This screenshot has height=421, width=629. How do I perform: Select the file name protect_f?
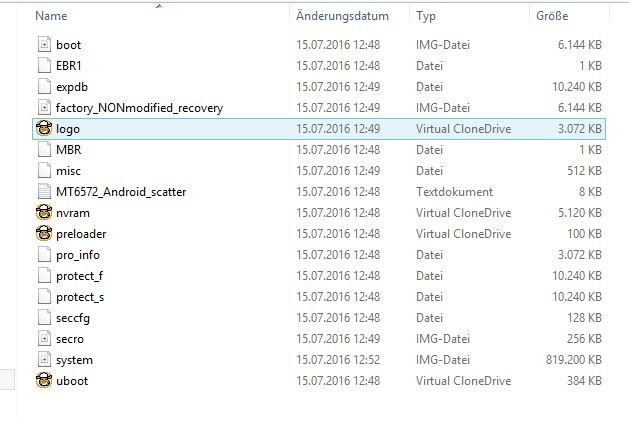[79, 276]
